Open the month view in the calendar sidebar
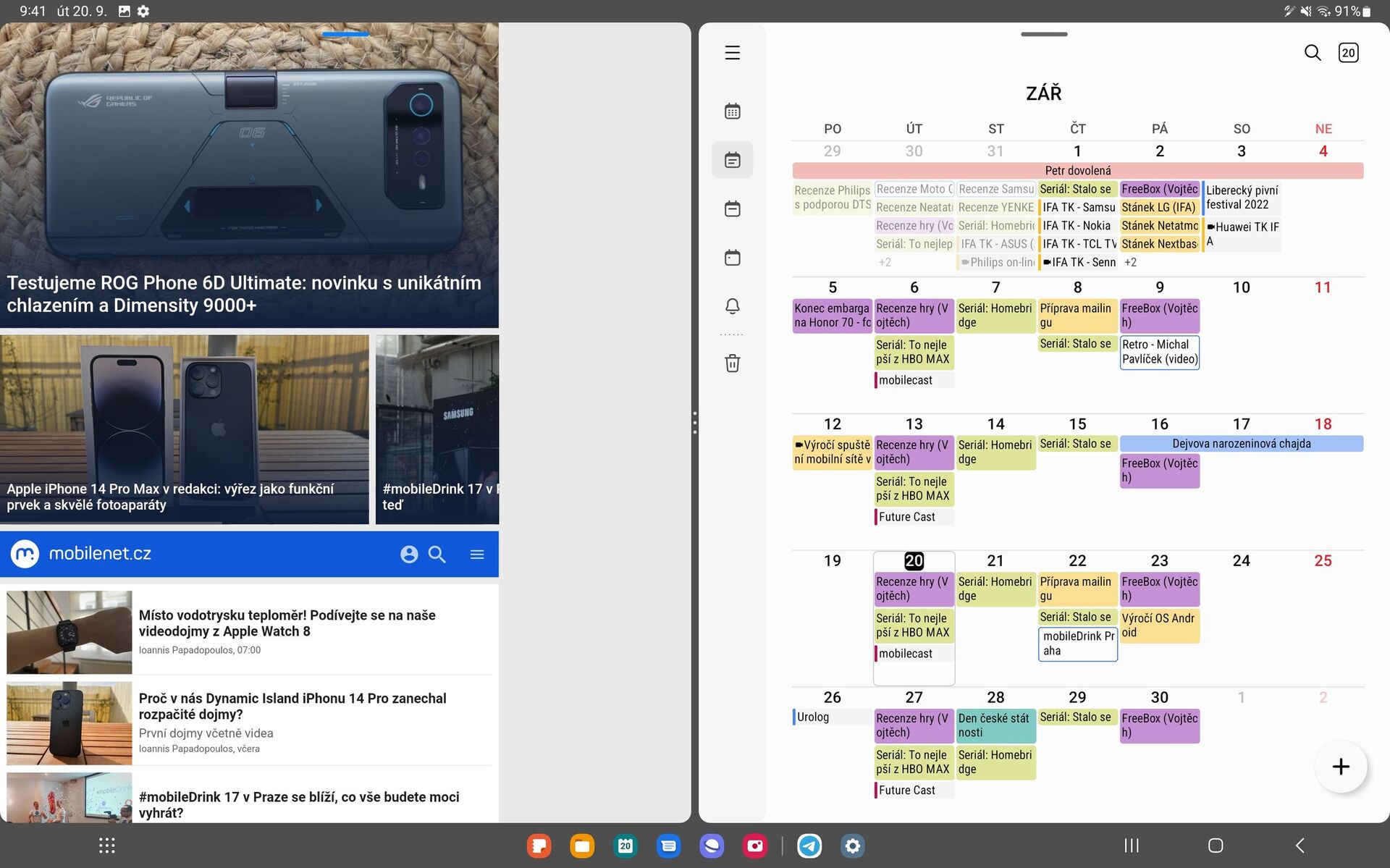1390x868 pixels. (x=732, y=111)
